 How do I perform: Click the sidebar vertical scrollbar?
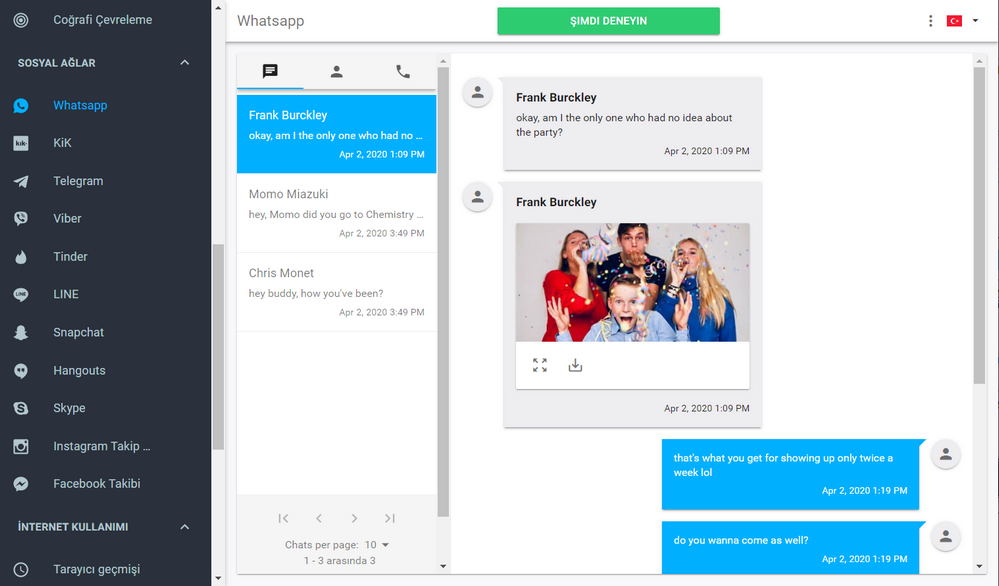(x=218, y=347)
